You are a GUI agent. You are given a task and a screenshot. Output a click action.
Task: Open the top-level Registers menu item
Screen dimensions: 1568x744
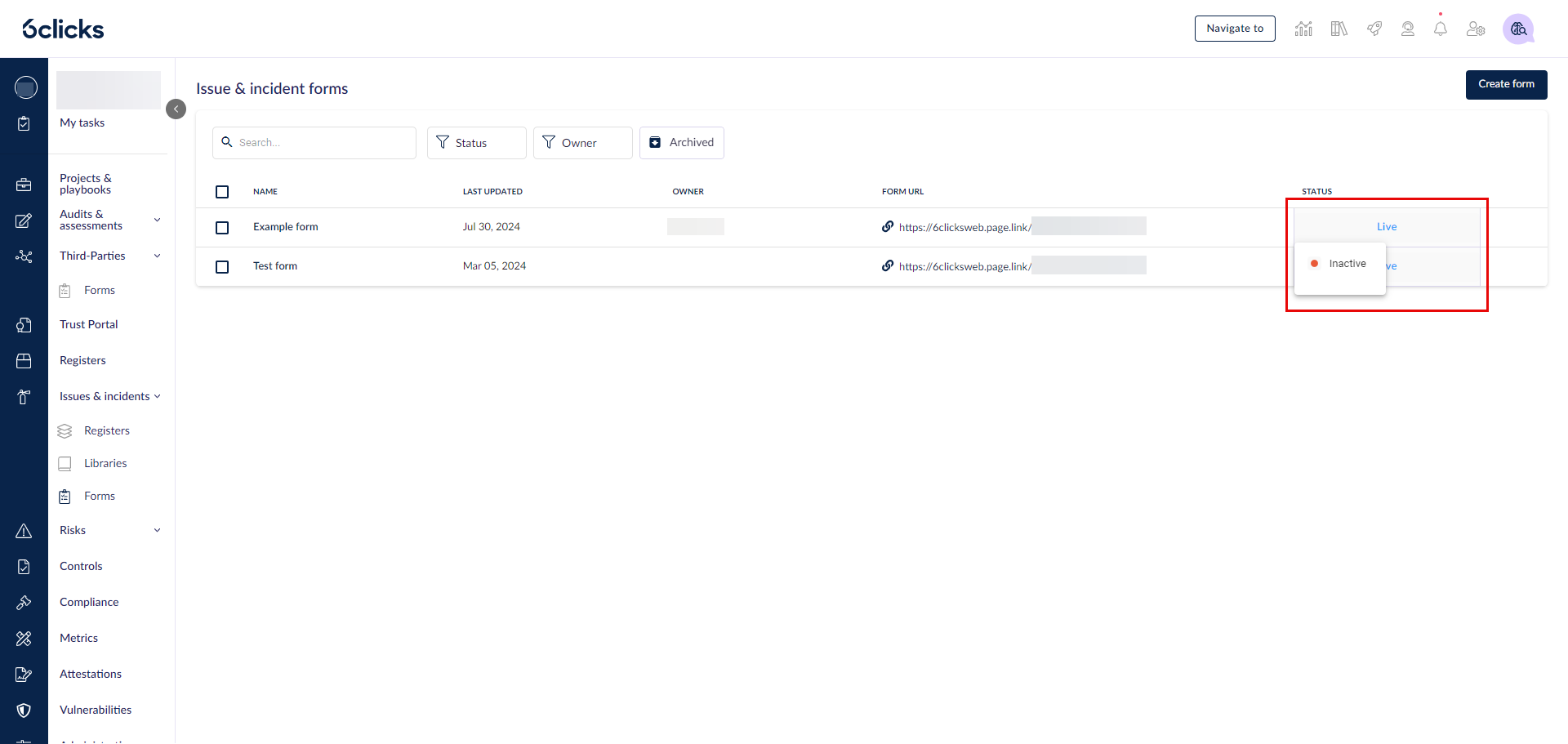pos(82,360)
